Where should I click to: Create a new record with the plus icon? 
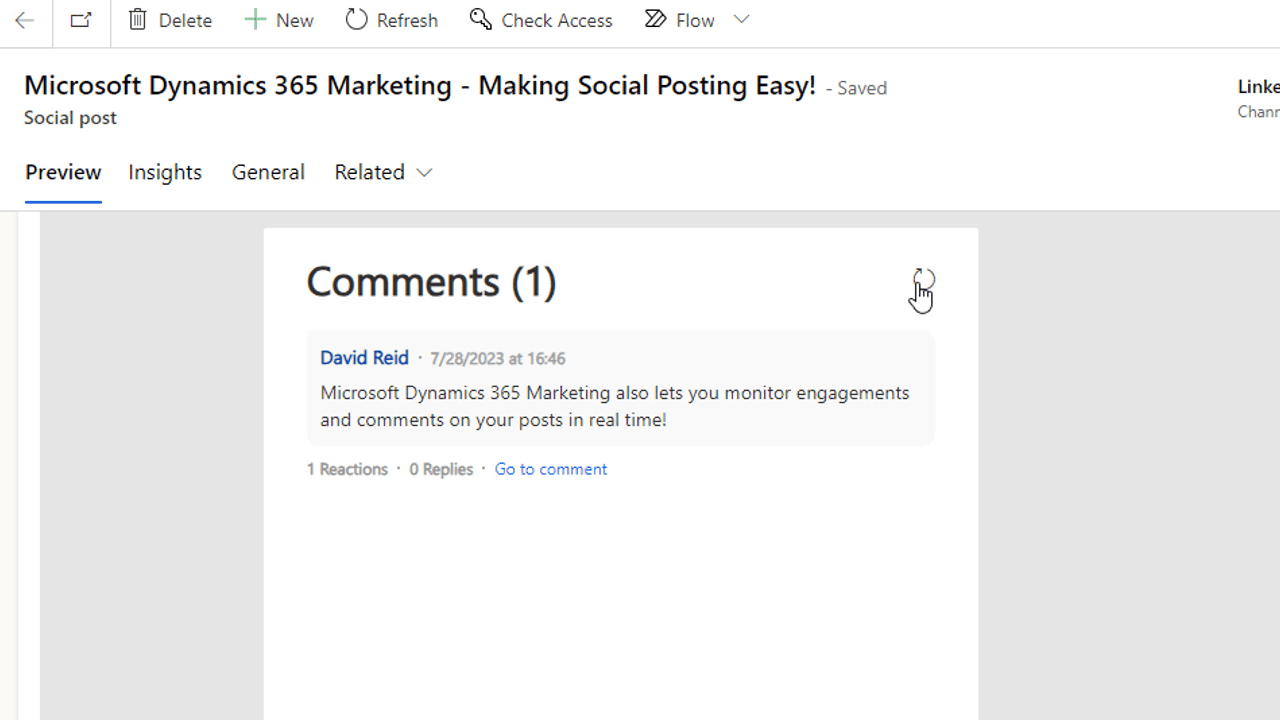(x=278, y=19)
